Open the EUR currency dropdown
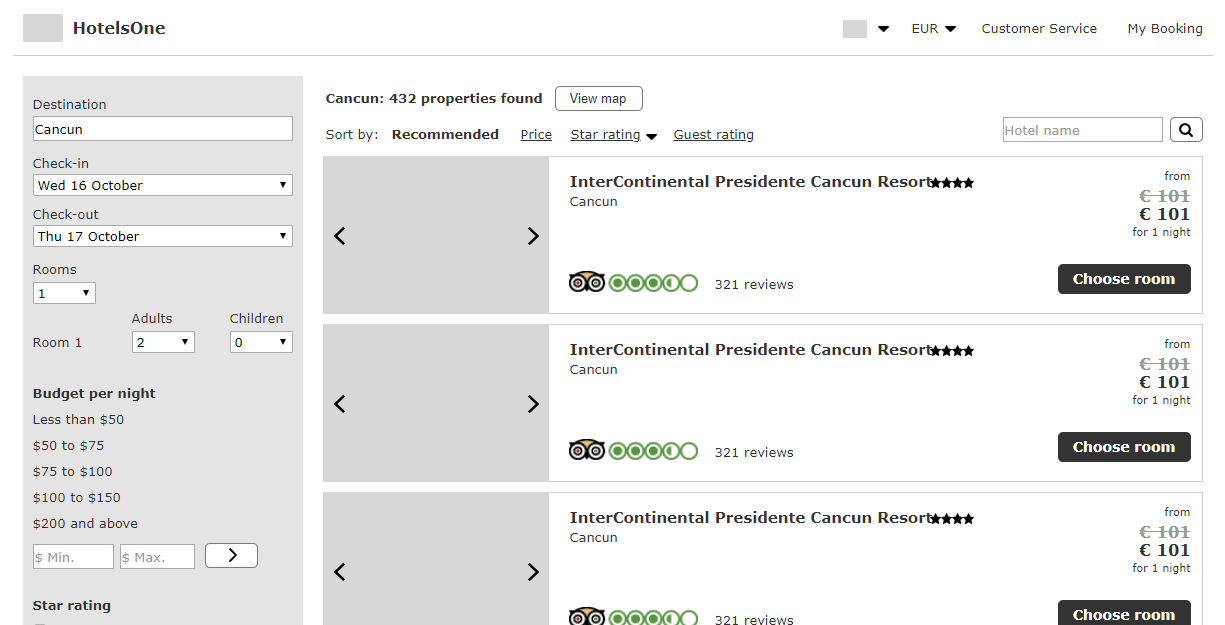Screen dimensions: 1225x625 coord(934,29)
